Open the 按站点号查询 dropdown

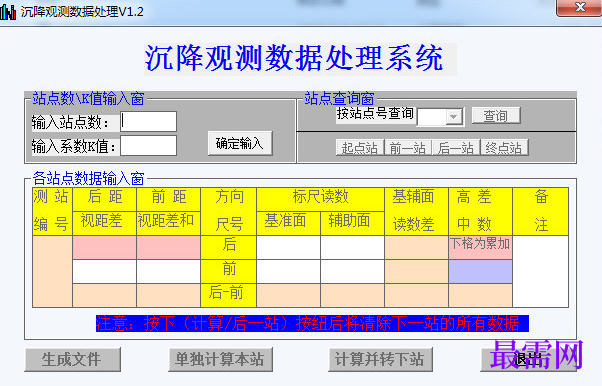pyautogui.click(x=454, y=117)
